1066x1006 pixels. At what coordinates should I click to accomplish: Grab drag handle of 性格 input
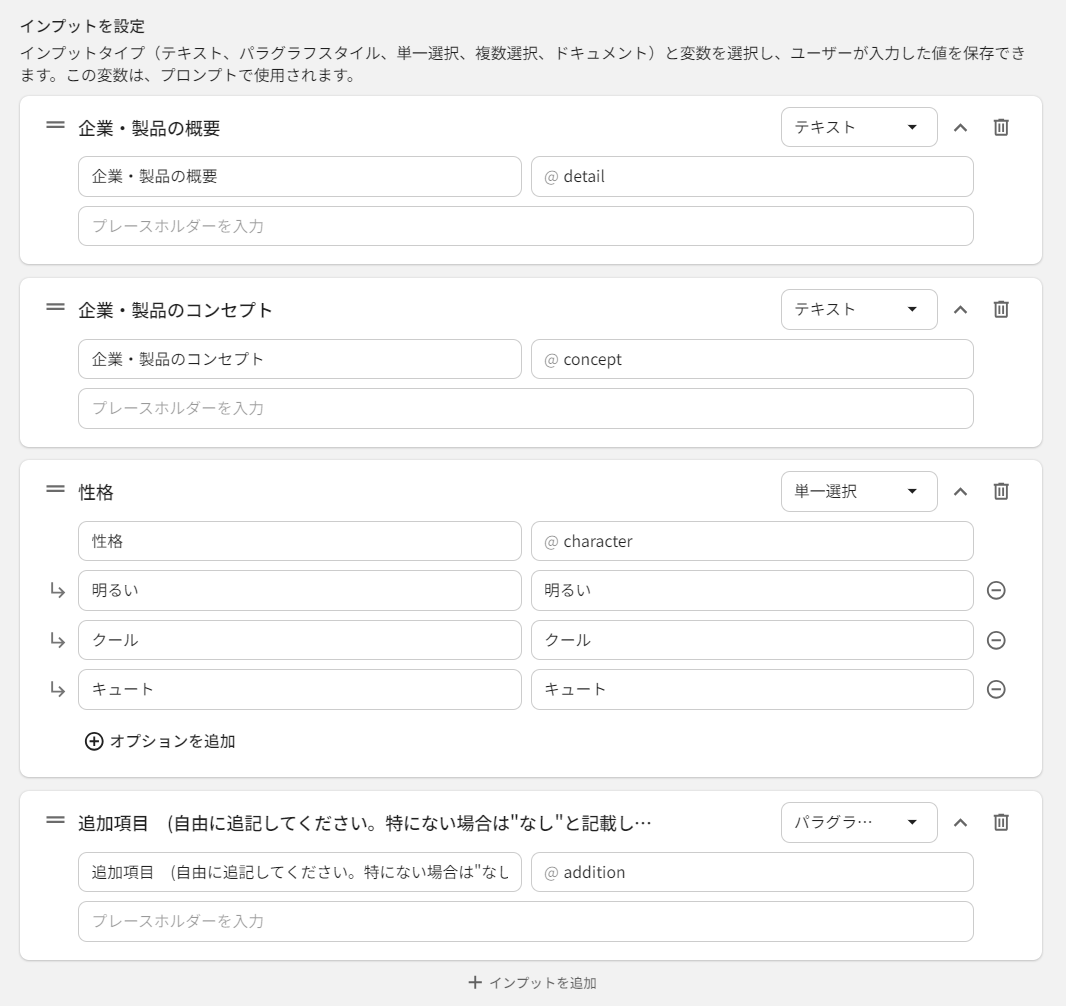55,490
